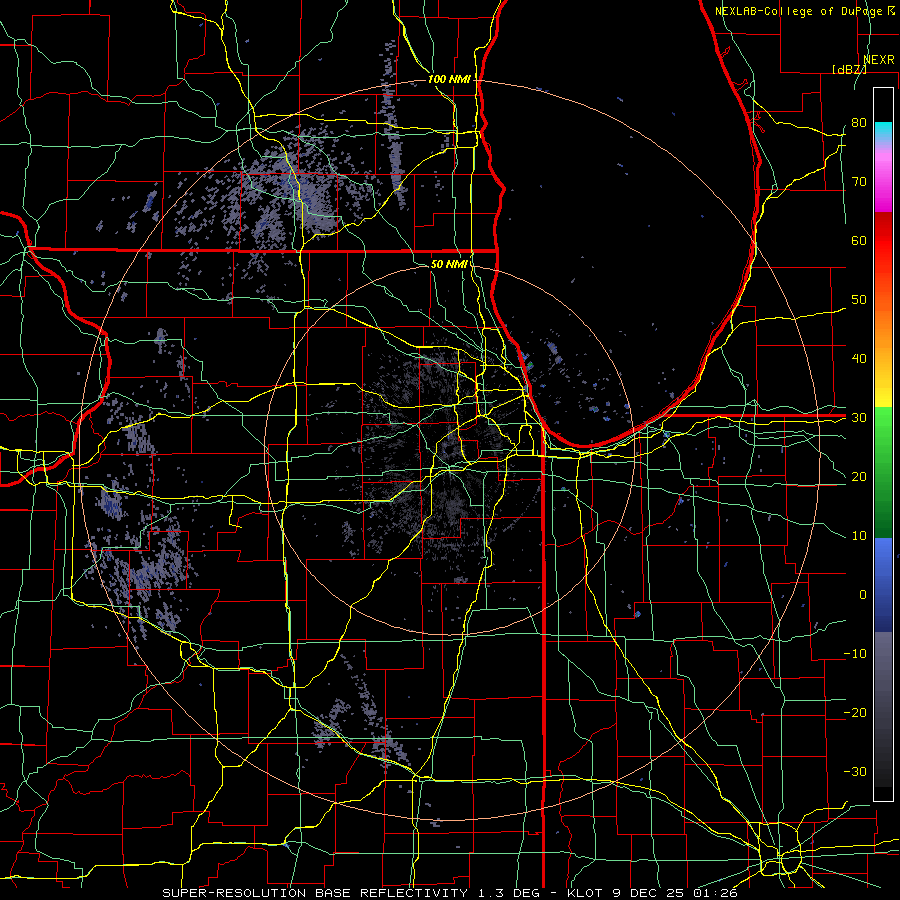Select the 50 dBZ scale label
Viewport: 900px width, 900px height.
(x=859, y=300)
